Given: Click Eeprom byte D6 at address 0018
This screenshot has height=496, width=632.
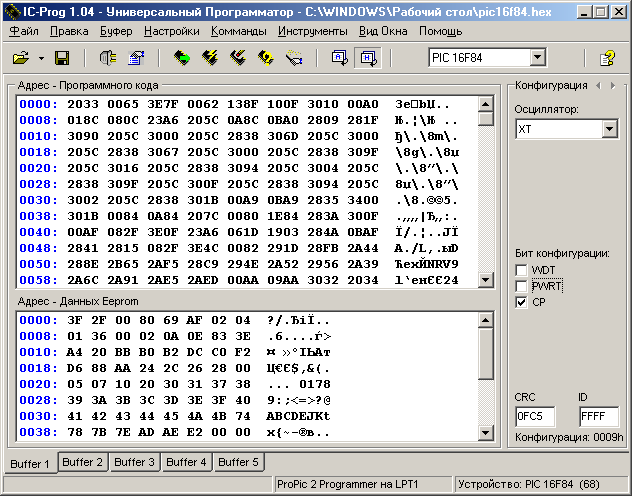Looking at the screenshot, I should [75, 368].
